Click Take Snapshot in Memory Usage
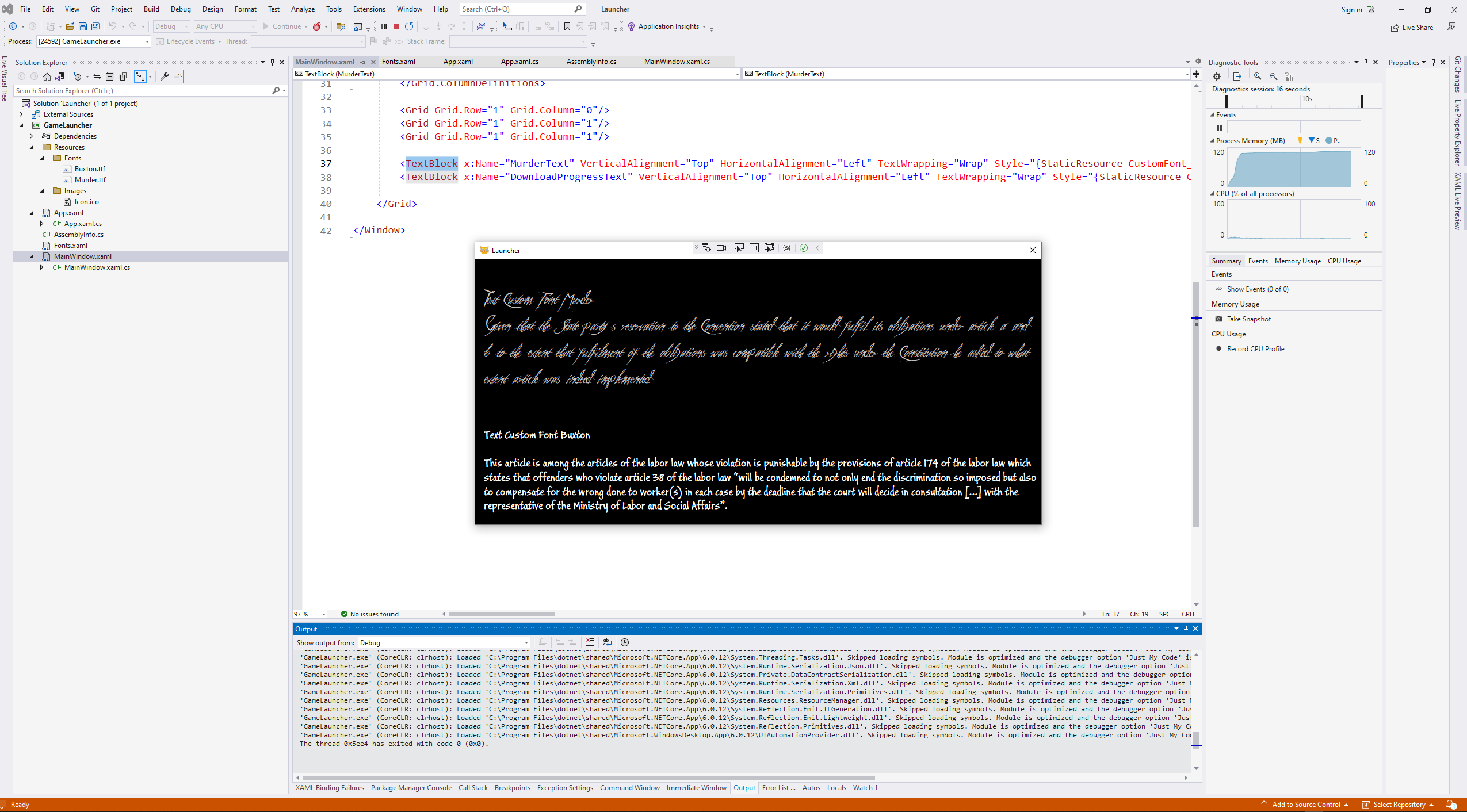Screen dimensions: 1467x812 1248,319
